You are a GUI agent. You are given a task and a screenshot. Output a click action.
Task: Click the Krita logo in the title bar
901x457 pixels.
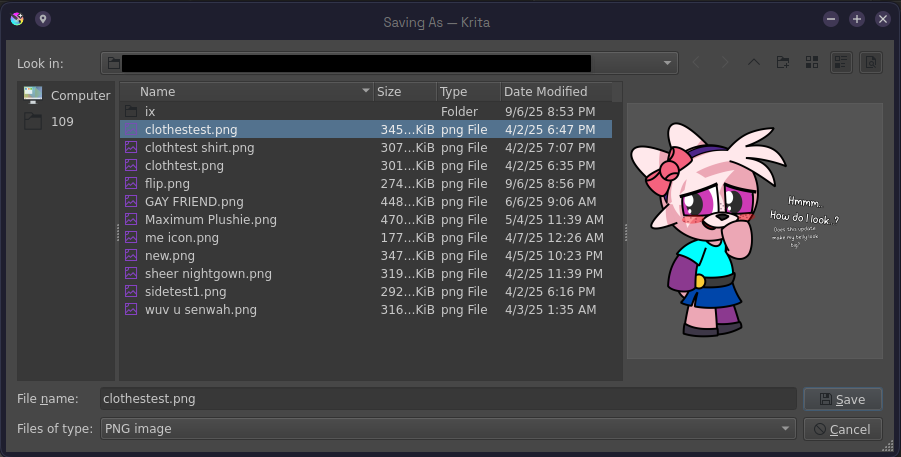17,19
